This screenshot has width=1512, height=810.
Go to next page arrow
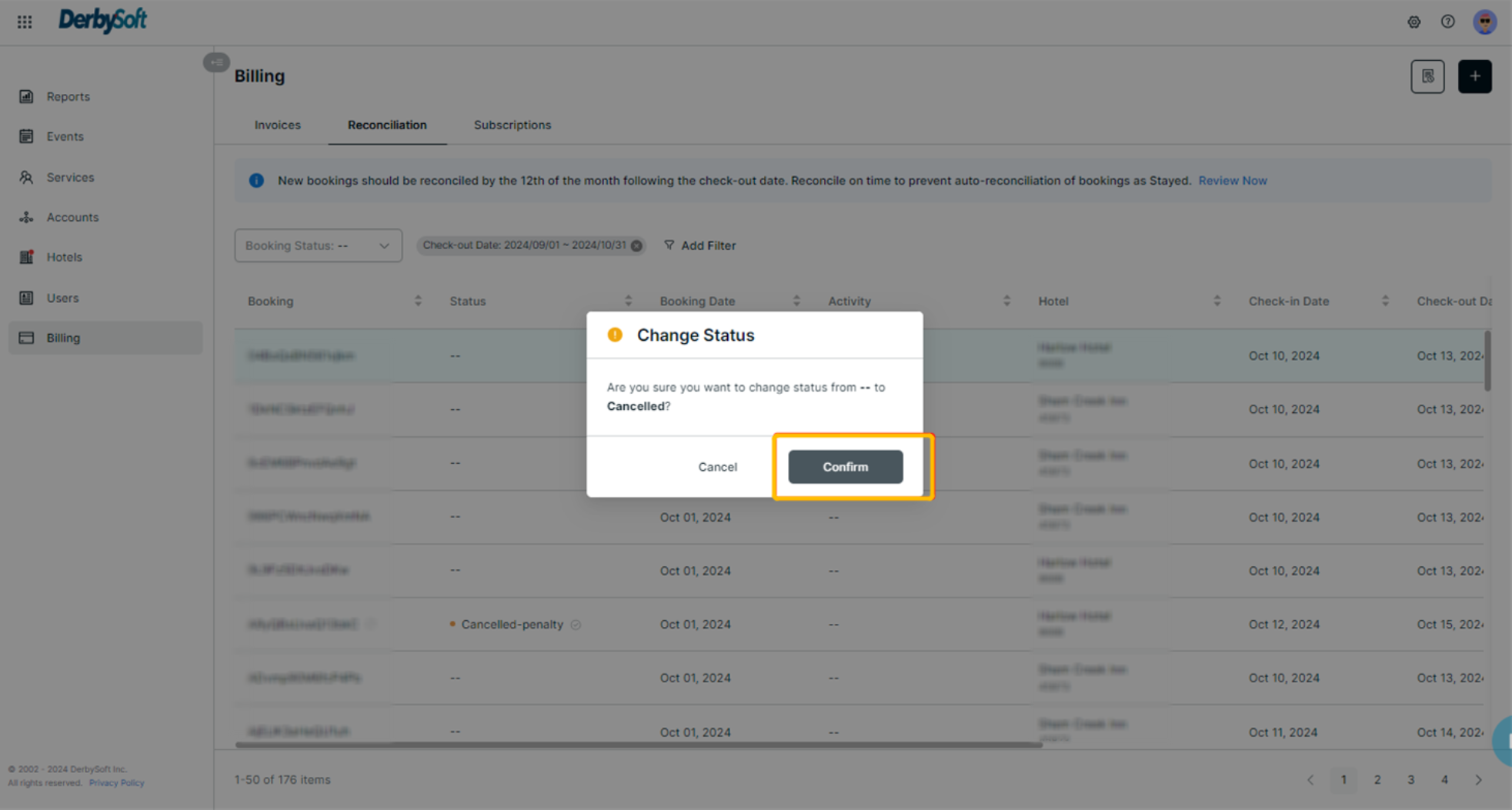1478,779
